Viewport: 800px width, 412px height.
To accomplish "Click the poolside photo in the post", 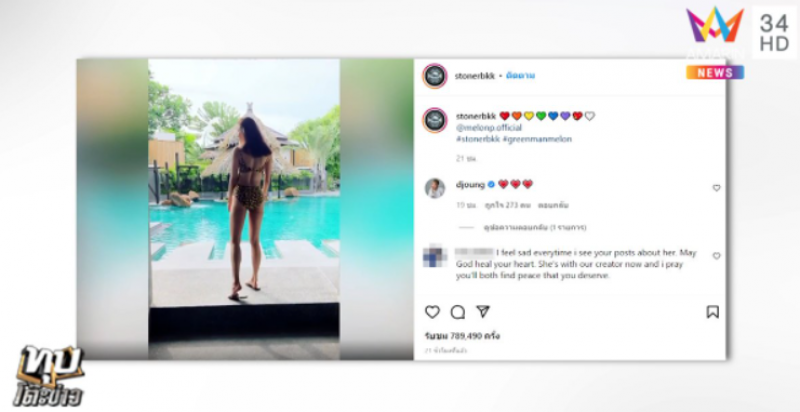I will click(x=244, y=209).
